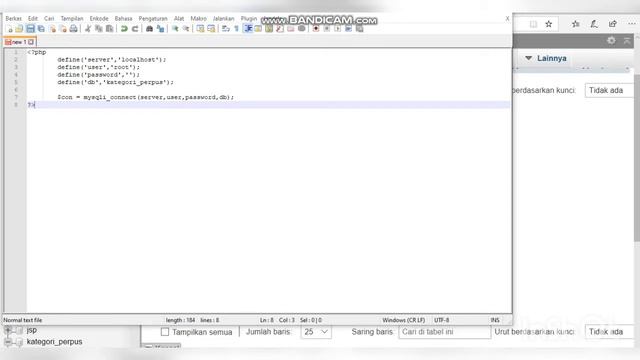Click the UTF-8 encoding status entry
This screenshot has width=640, height=360.
(442, 320)
